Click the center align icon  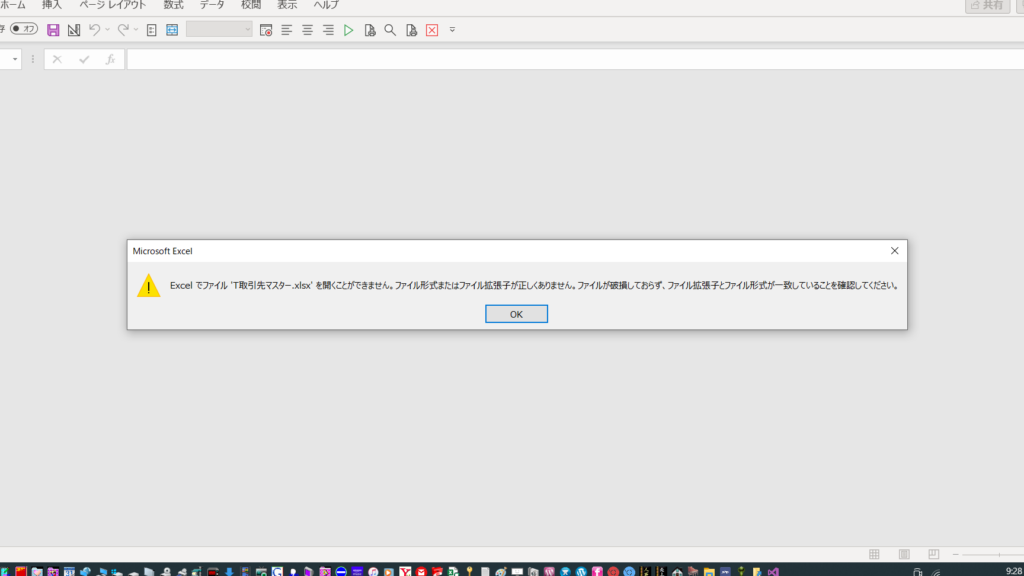(307, 30)
